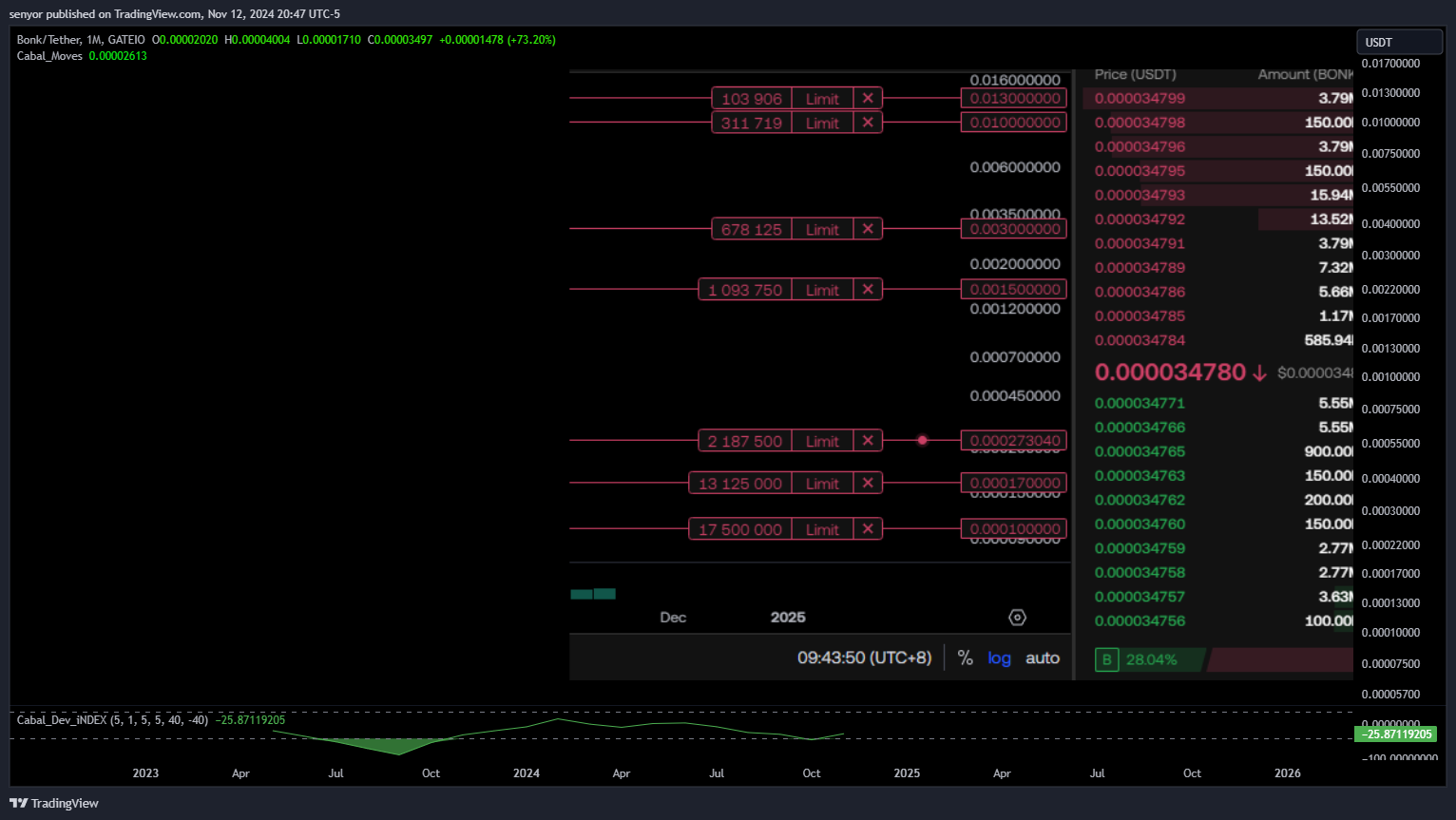Viewport: 1456px width, 820px height.
Task: Toggle auto scale mode
Action: pos(1043,658)
